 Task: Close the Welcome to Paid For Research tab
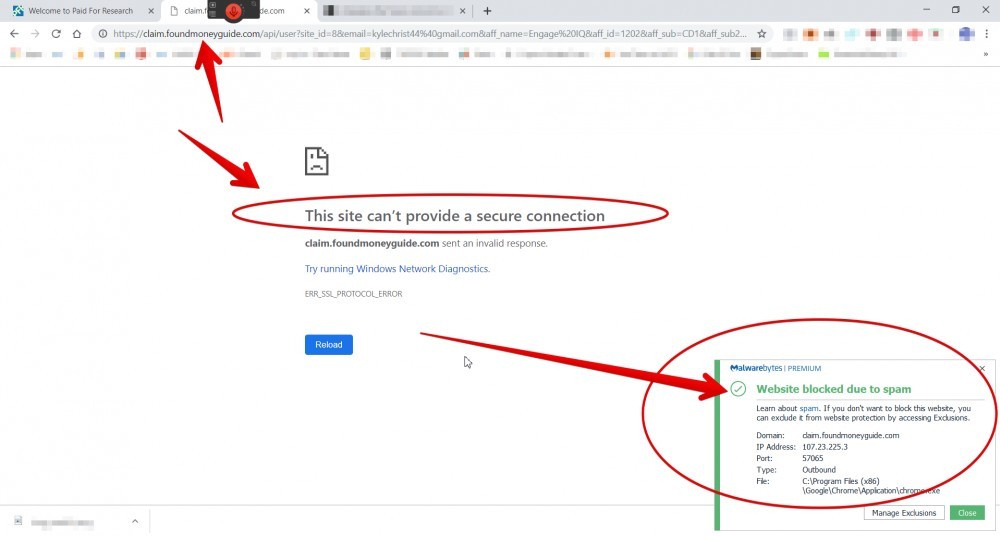coord(151,11)
